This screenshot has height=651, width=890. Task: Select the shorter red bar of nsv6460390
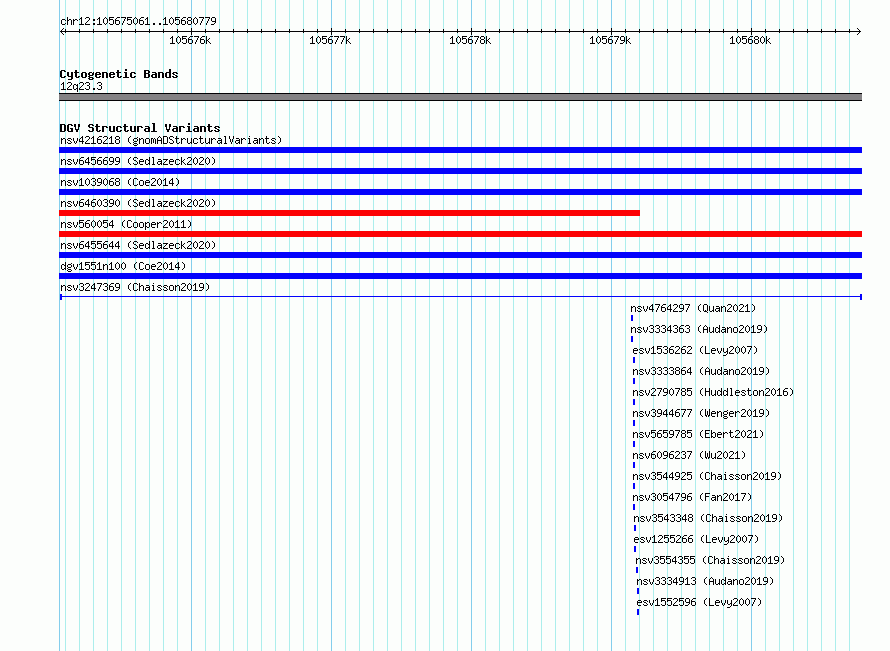click(350, 213)
